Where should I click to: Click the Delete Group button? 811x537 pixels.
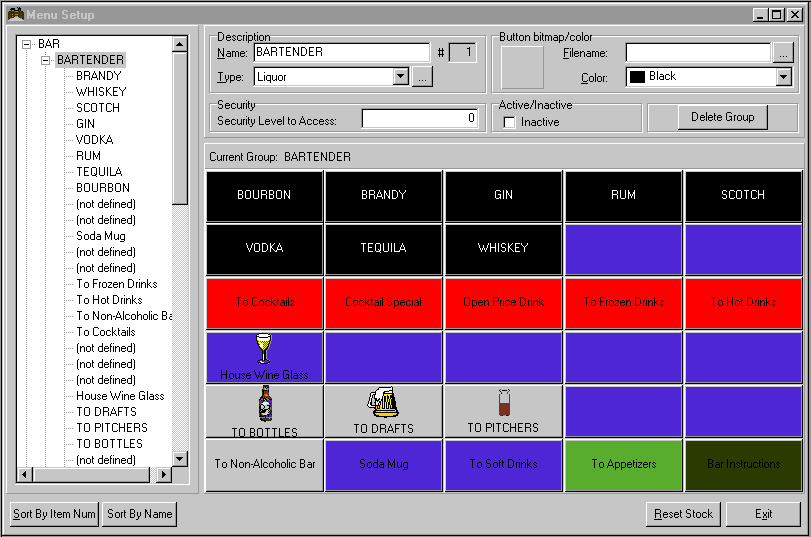(x=722, y=117)
